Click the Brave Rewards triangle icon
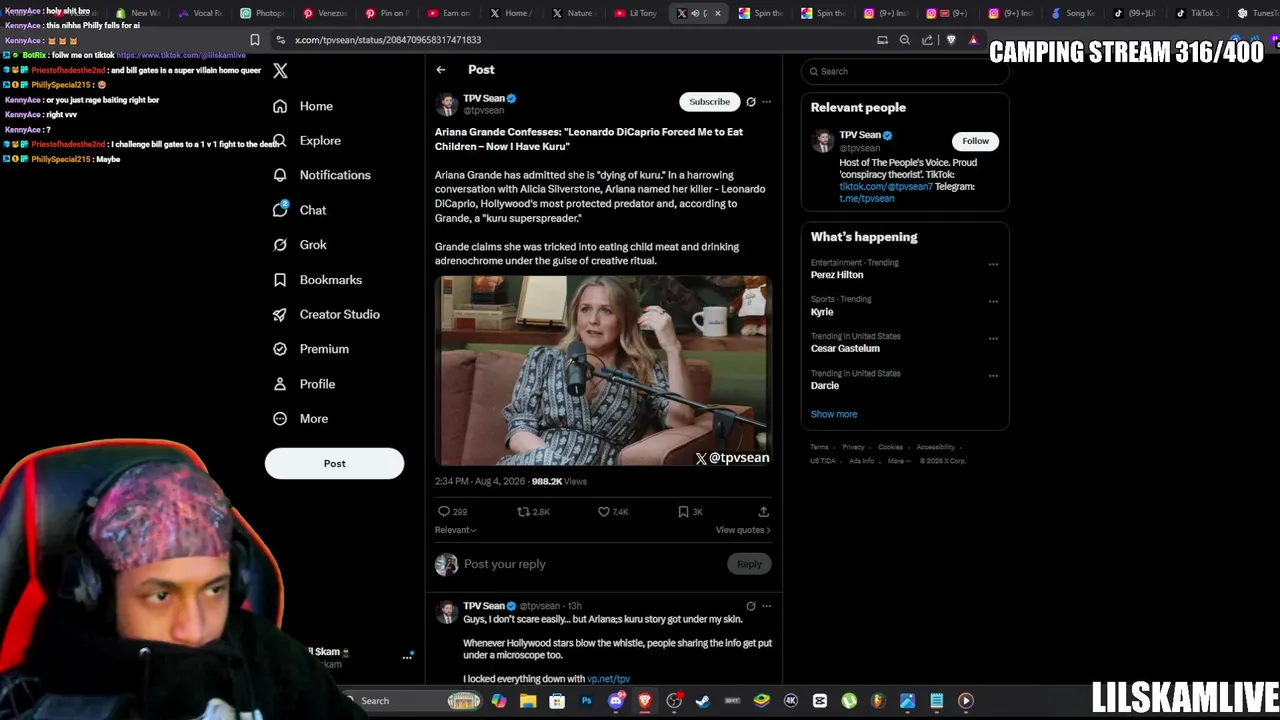Viewport: 1280px width, 720px height. pyautogui.click(x=973, y=40)
